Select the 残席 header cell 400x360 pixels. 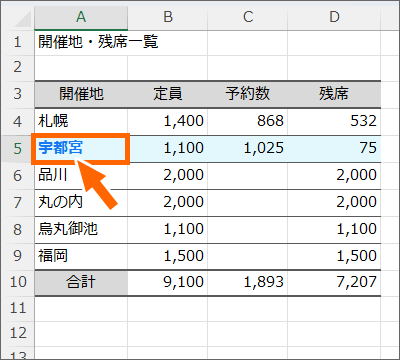(x=334, y=94)
